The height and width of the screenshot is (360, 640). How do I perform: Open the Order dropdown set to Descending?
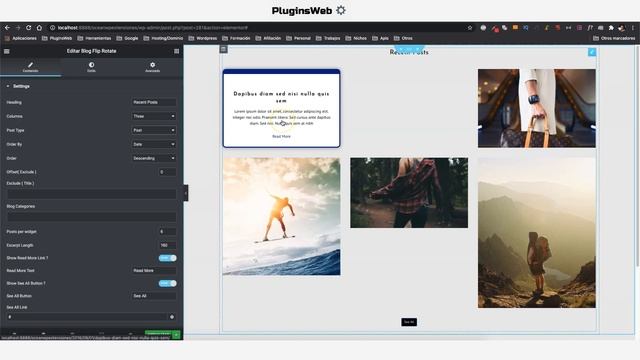point(154,158)
